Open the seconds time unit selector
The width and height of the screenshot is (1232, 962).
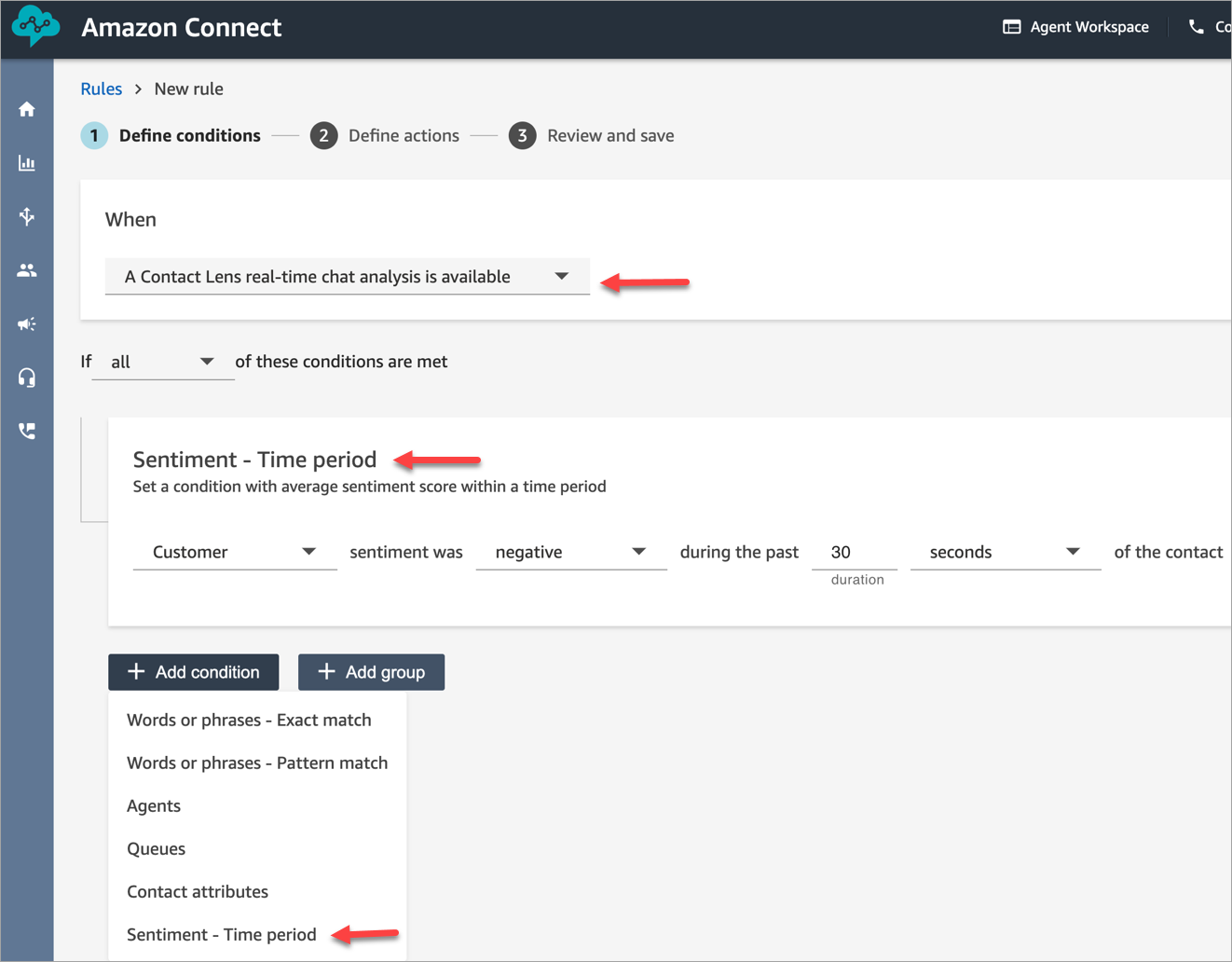[x=1005, y=552]
